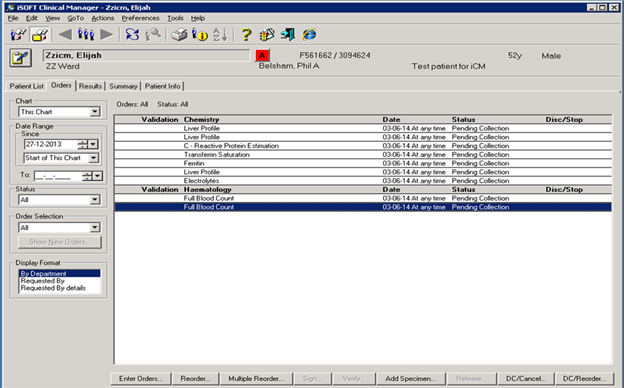Open the Preferences menu
This screenshot has height=388, width=624.
[x=140, y=18]
